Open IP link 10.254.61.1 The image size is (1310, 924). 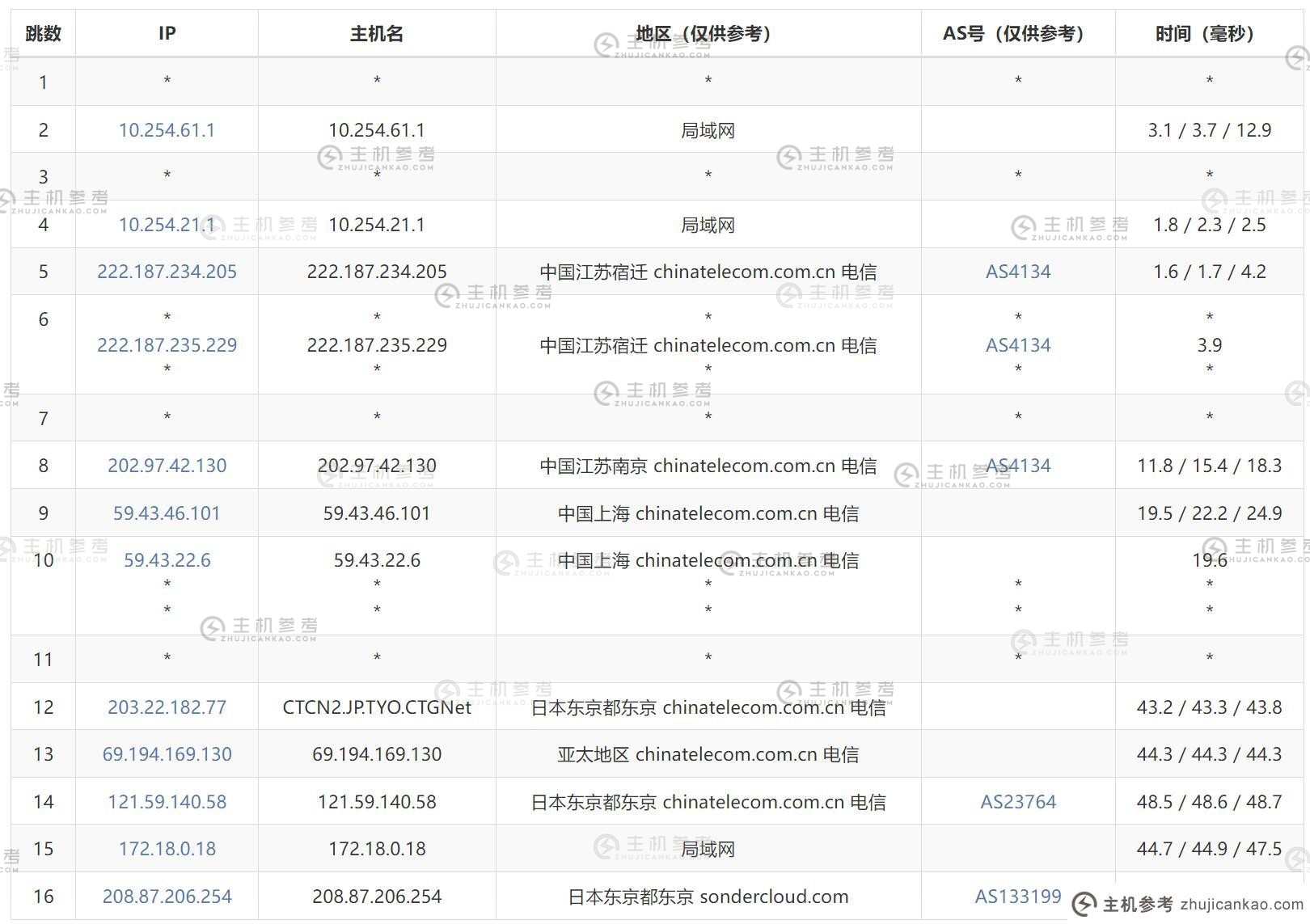(x=167, y=130)
